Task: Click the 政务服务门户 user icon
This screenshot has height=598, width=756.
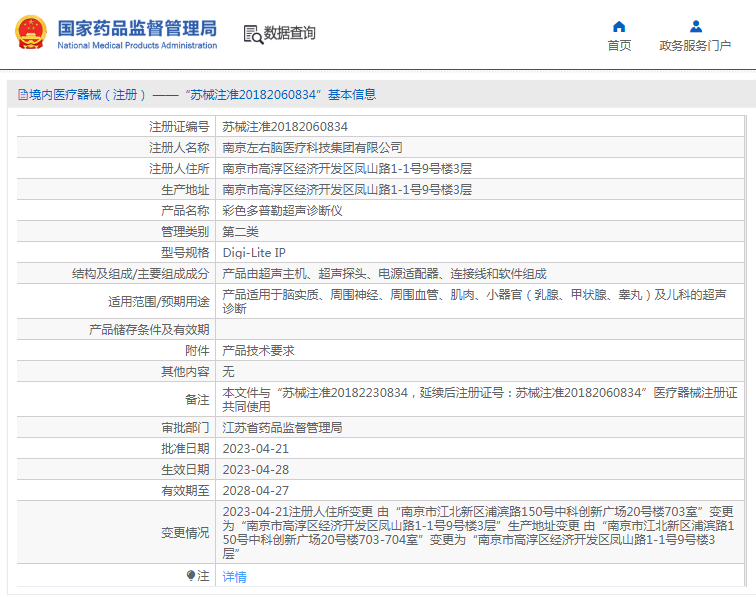Action: (696, 26)
